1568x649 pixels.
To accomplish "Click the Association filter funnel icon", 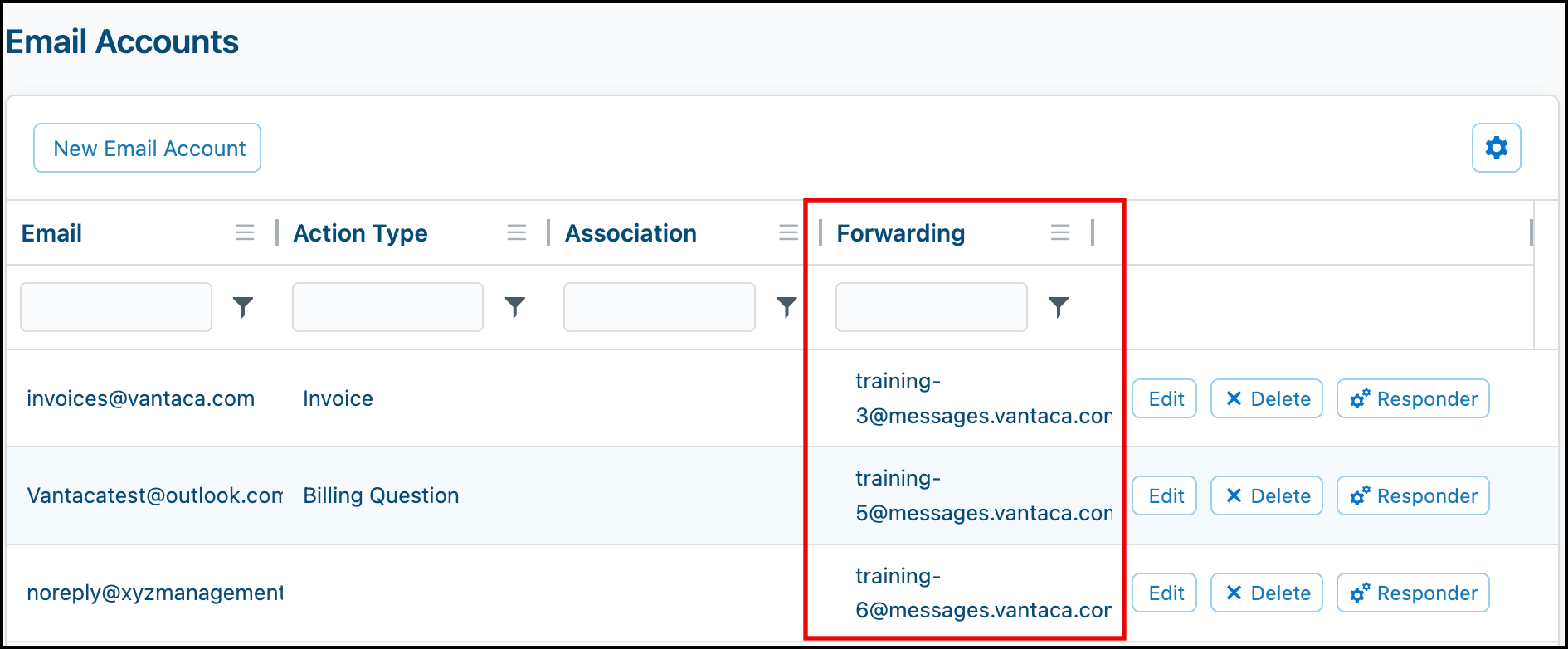I will [786, 307].
